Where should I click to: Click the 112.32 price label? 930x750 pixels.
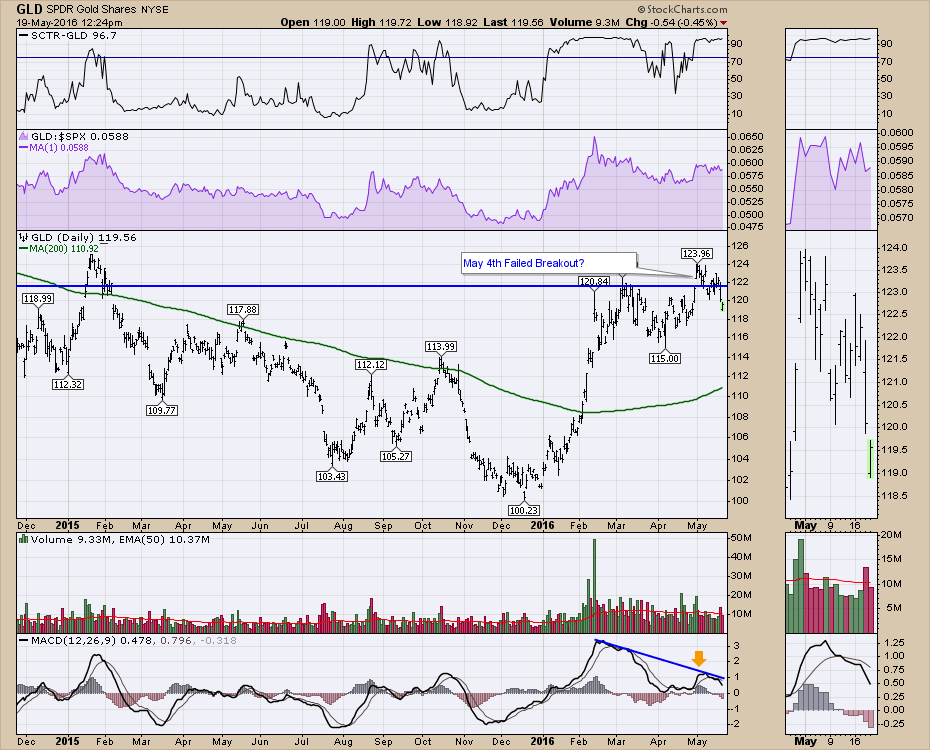pyautogui.click(x=68, y=384)
